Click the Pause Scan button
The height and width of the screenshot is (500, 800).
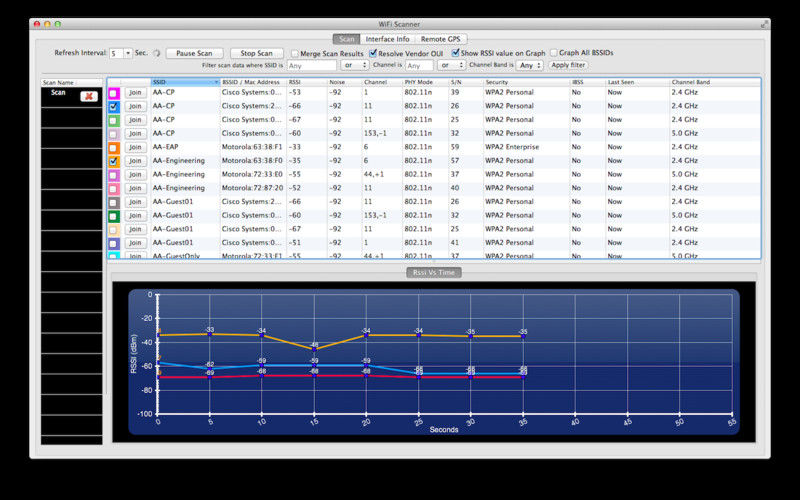tap(194, 53)
